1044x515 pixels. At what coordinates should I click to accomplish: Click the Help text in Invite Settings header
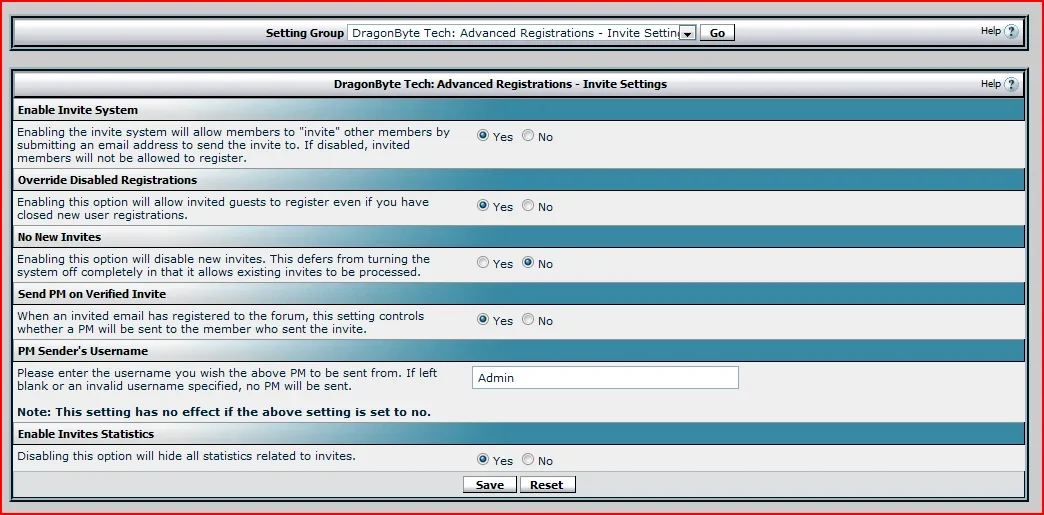(991, 83)
